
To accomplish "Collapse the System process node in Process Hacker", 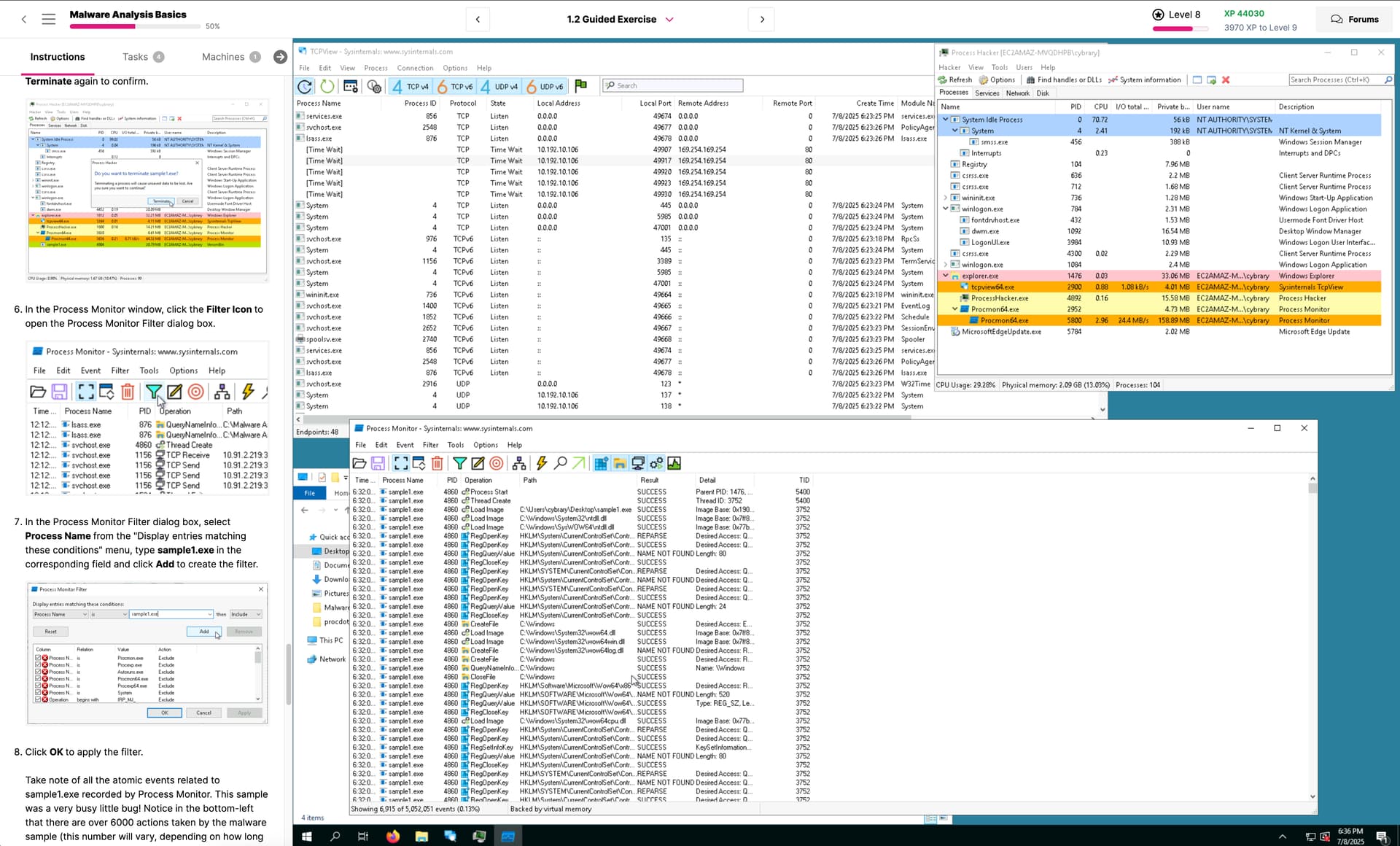I will click(x=954, y=131).
